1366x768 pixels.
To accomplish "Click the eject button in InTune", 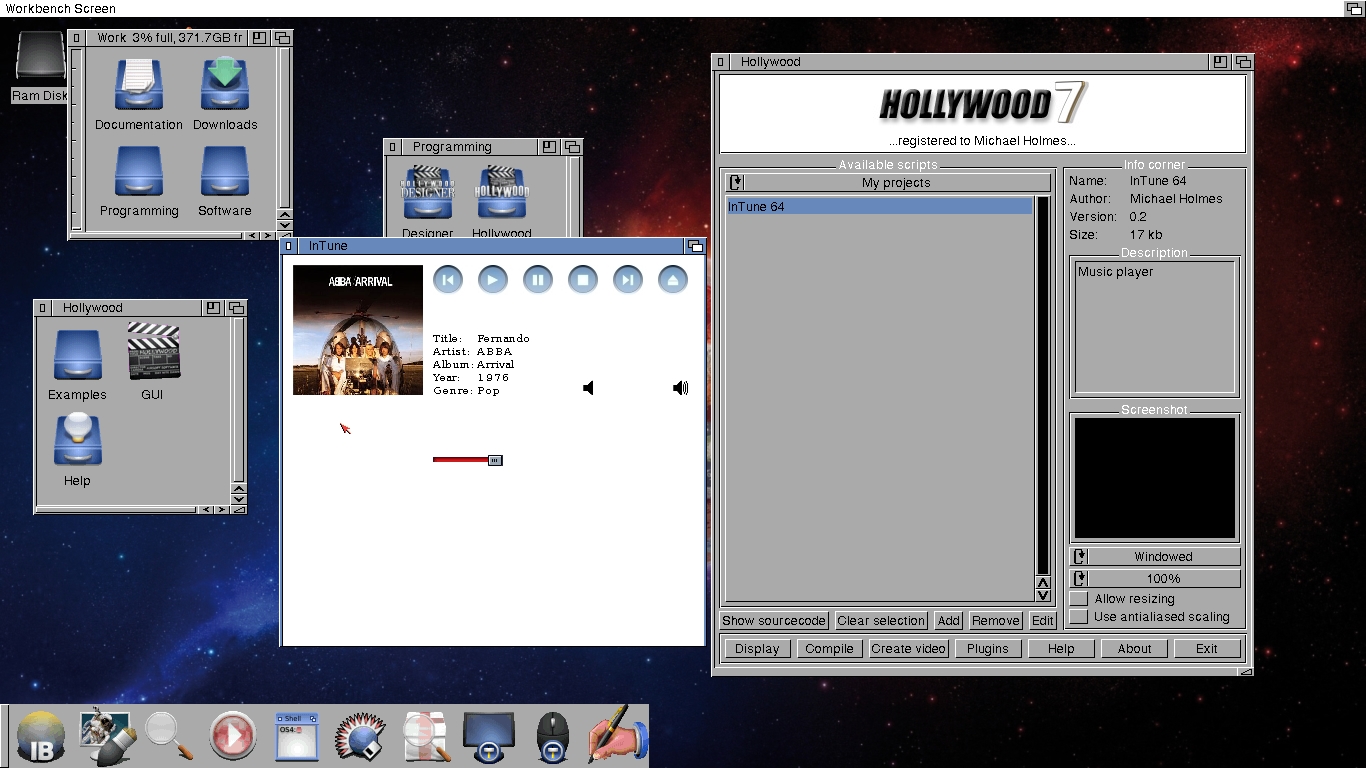I will [x=672, y=280].
